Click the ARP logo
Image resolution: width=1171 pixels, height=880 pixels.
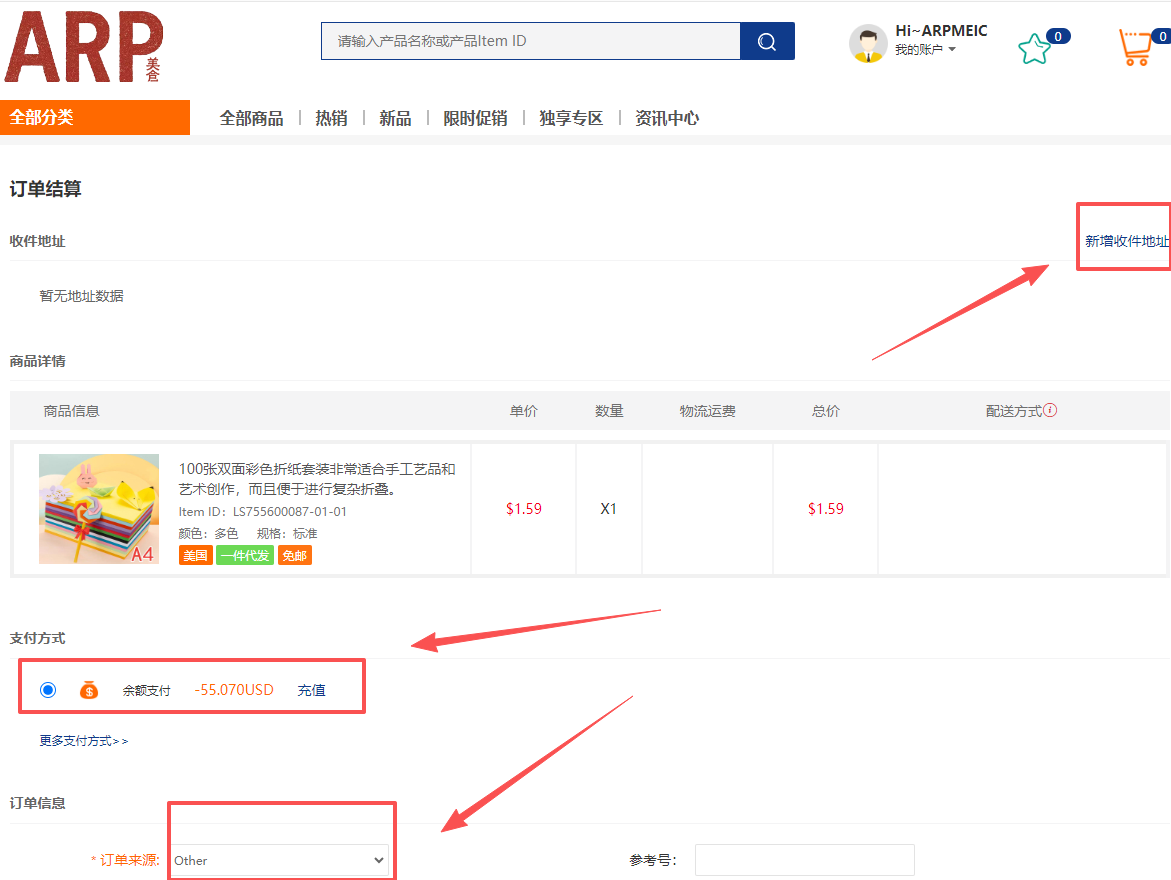coord(83,47)
